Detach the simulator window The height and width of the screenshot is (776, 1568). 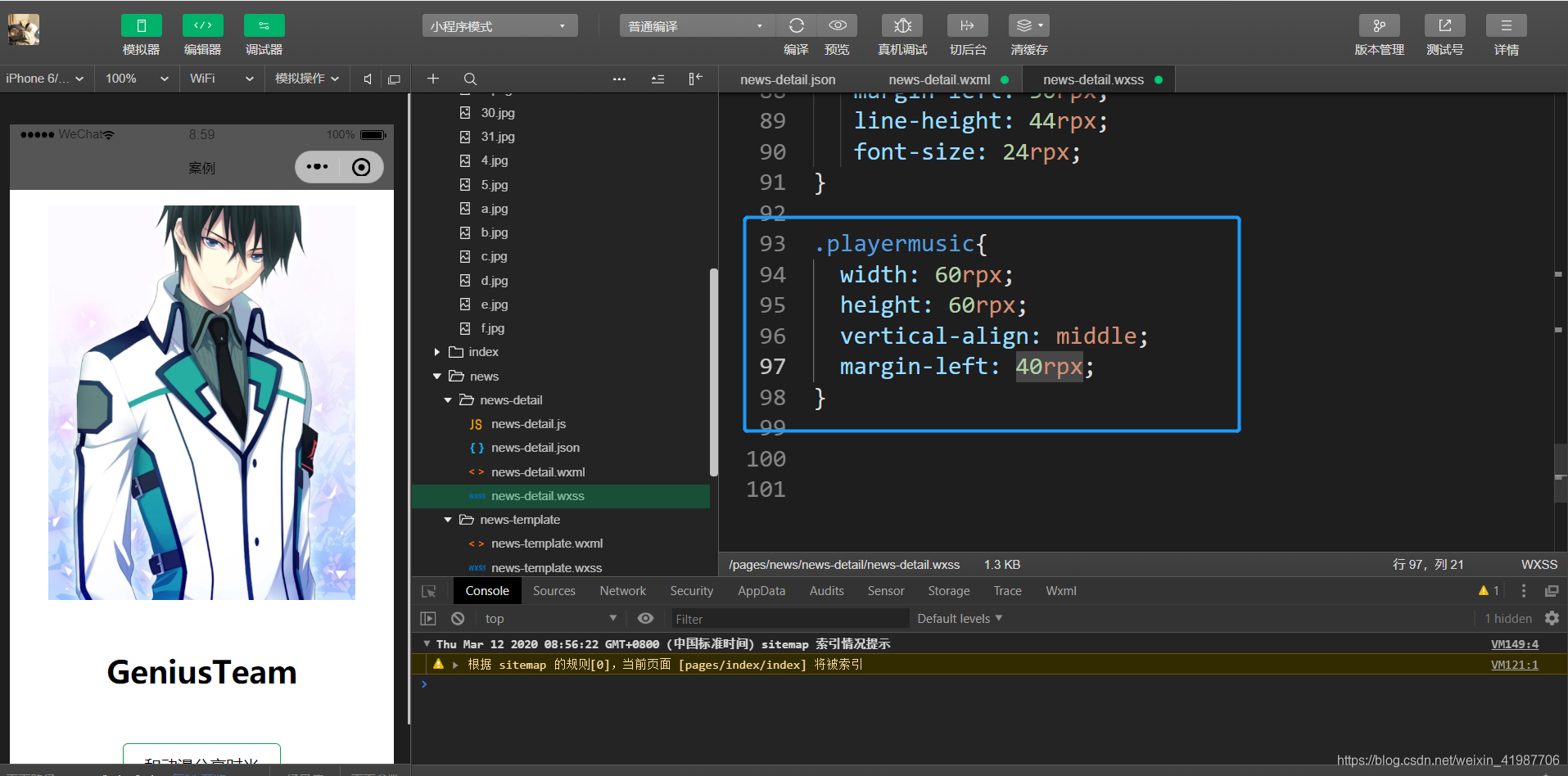click(394, 79)
